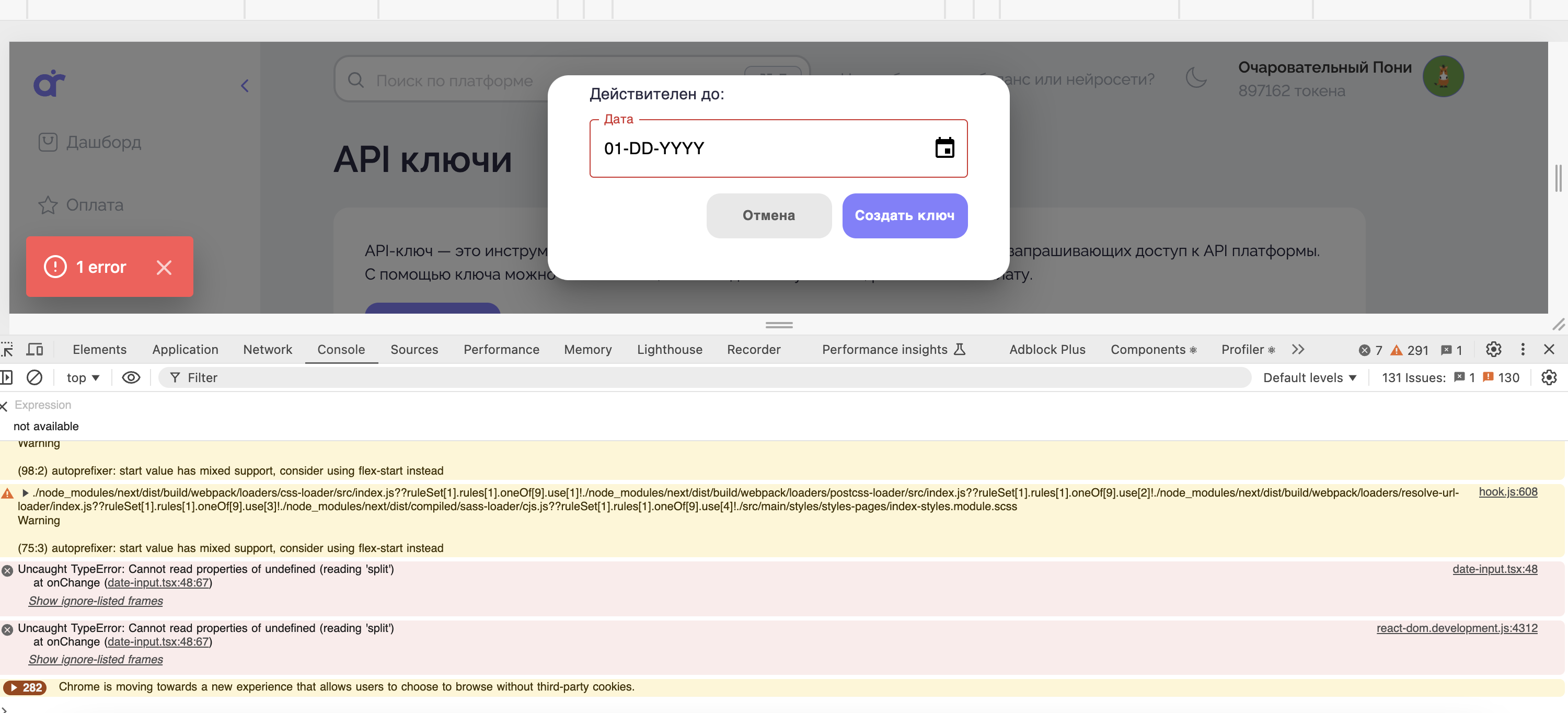
Task: Toggle the device toolbar in DevTools
Action: (34, 350)
